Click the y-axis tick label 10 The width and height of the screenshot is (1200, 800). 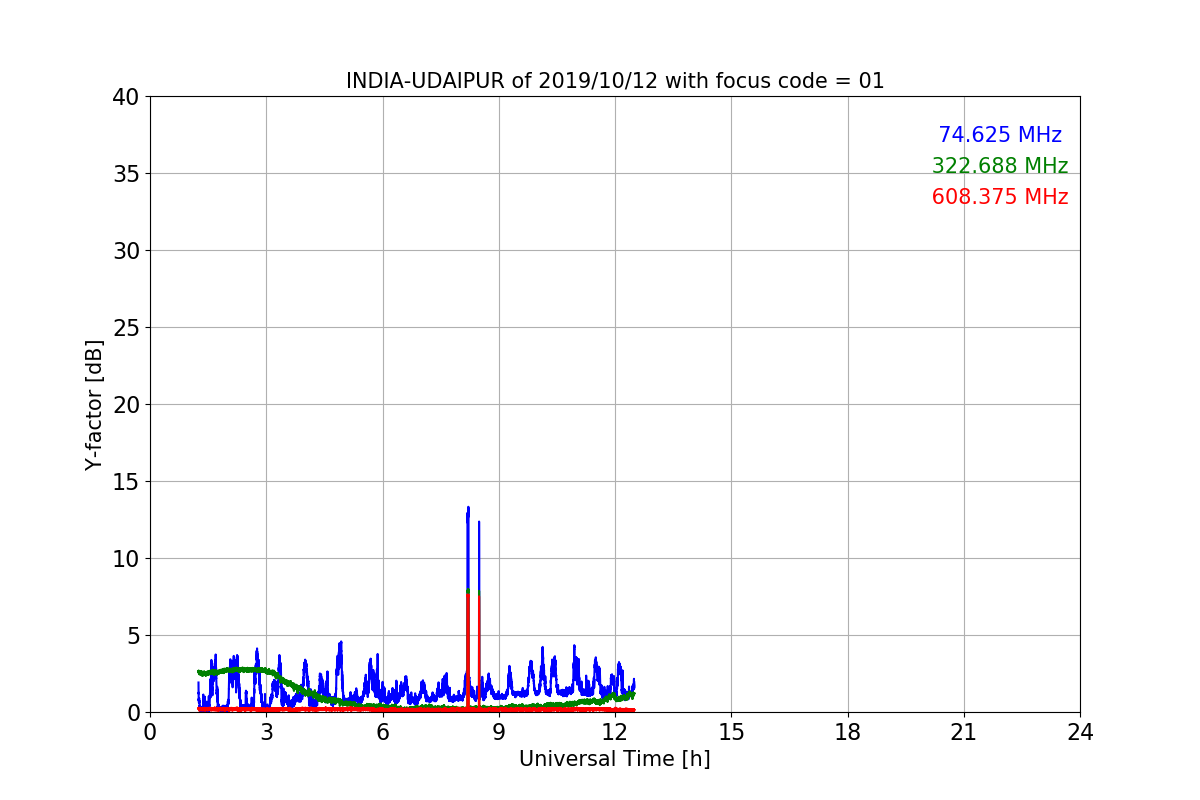(126, 559)
